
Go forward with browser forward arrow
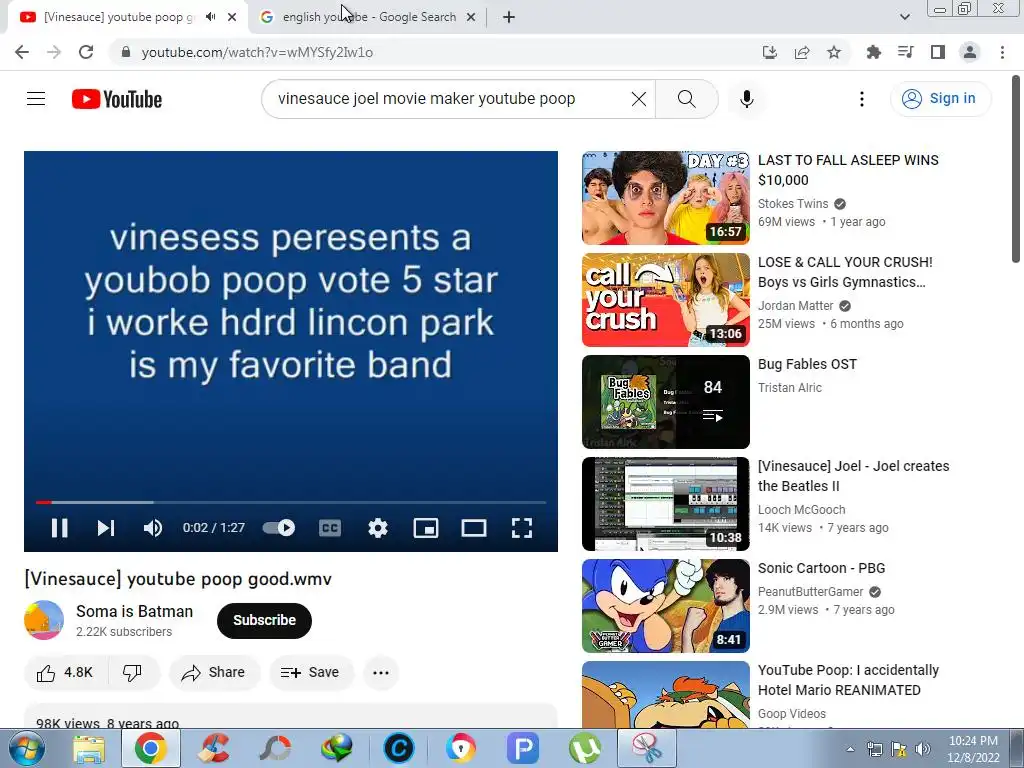[x=54, y=52]
